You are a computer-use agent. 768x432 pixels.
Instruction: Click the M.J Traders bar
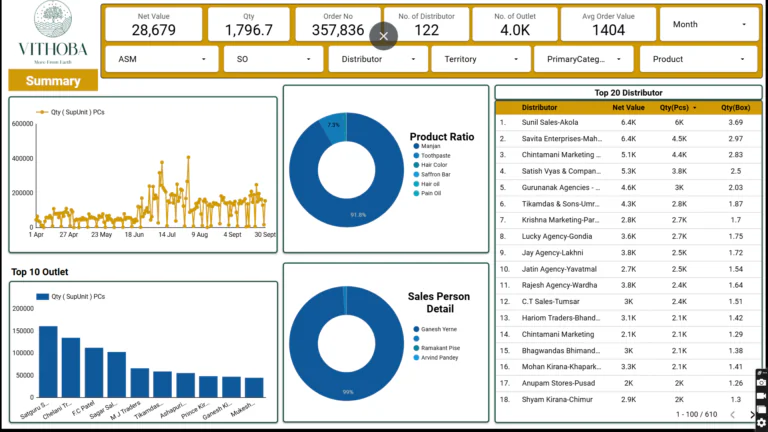coord(140,383)
